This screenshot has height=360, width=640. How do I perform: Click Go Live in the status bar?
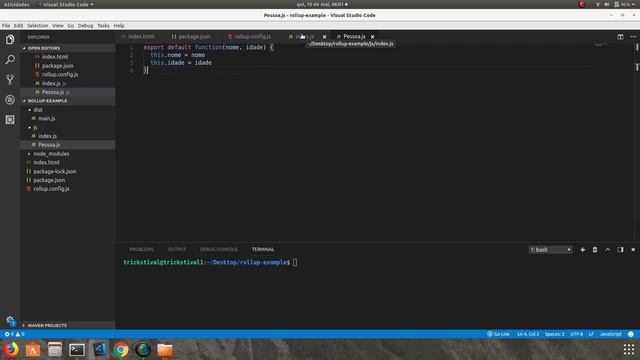click(x=498, y=334)
